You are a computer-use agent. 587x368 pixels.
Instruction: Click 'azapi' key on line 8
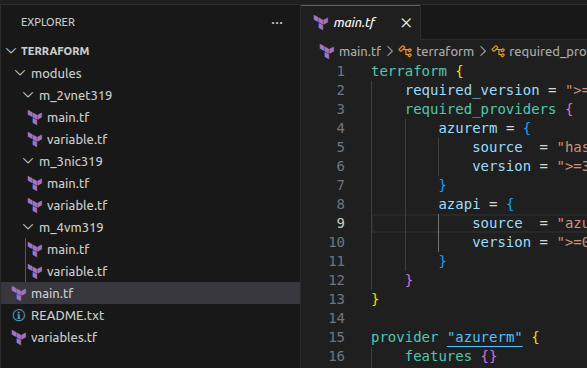coord(459,204)
